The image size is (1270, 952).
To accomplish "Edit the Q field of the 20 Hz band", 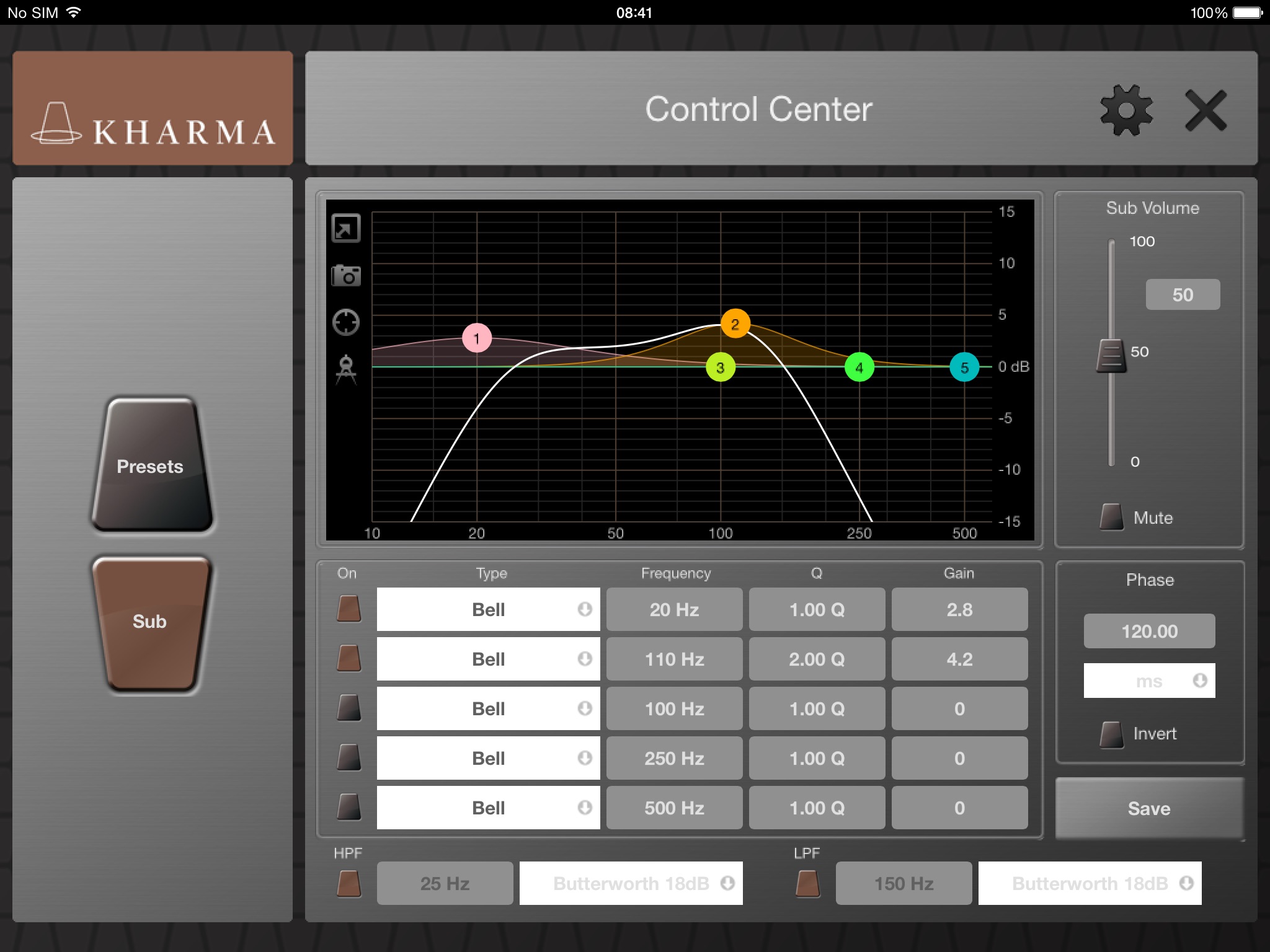I will pyautogui.click(x=817, y=609).
